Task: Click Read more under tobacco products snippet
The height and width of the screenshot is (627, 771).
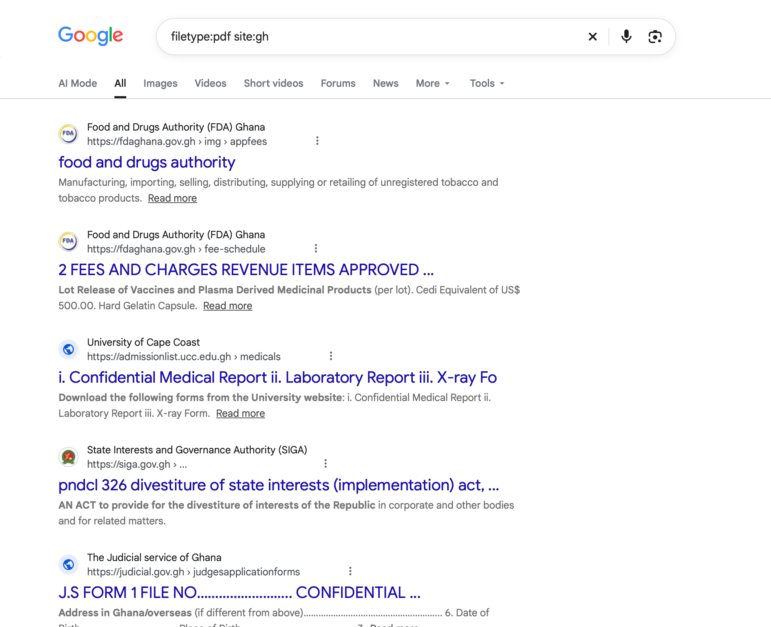Action: click(172, 198)
